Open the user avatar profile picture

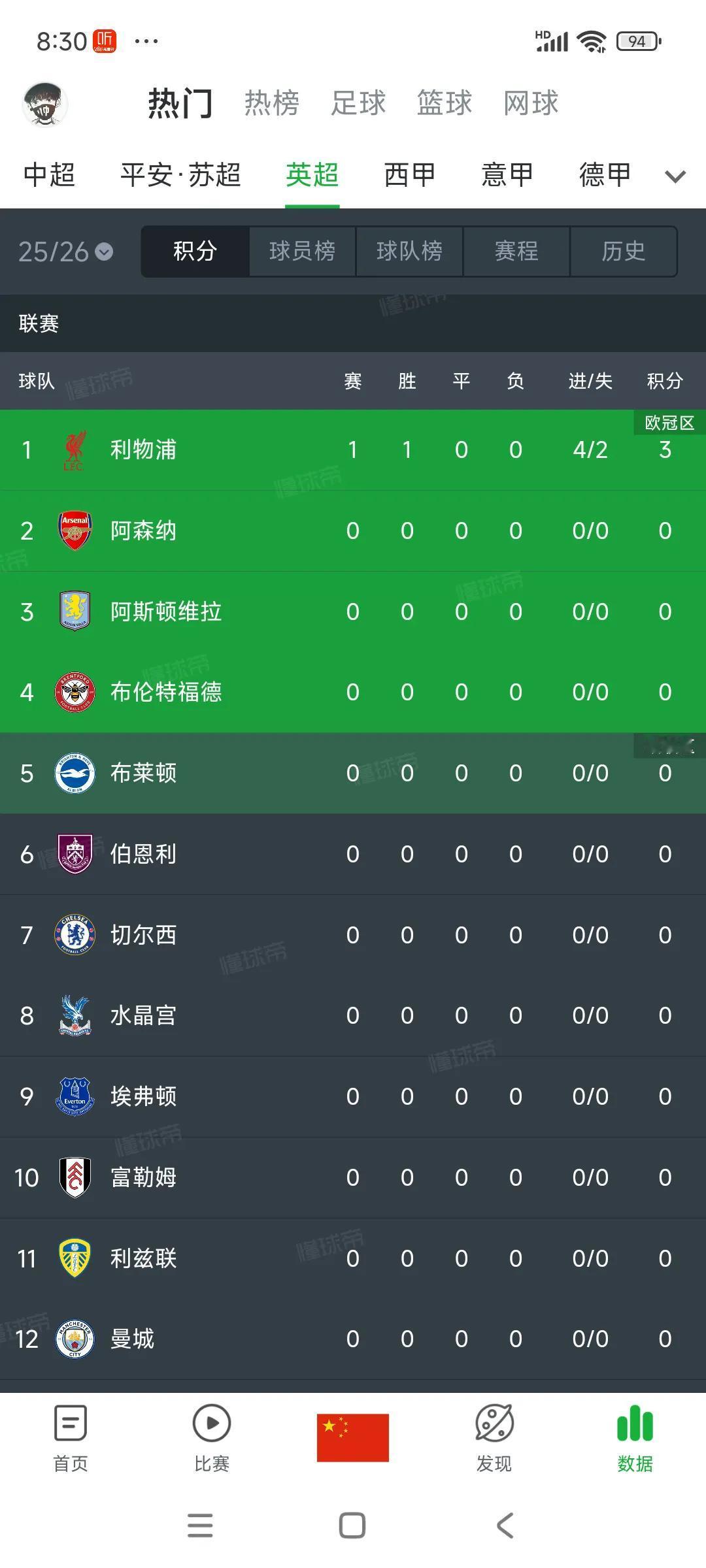tap(45, 104)
